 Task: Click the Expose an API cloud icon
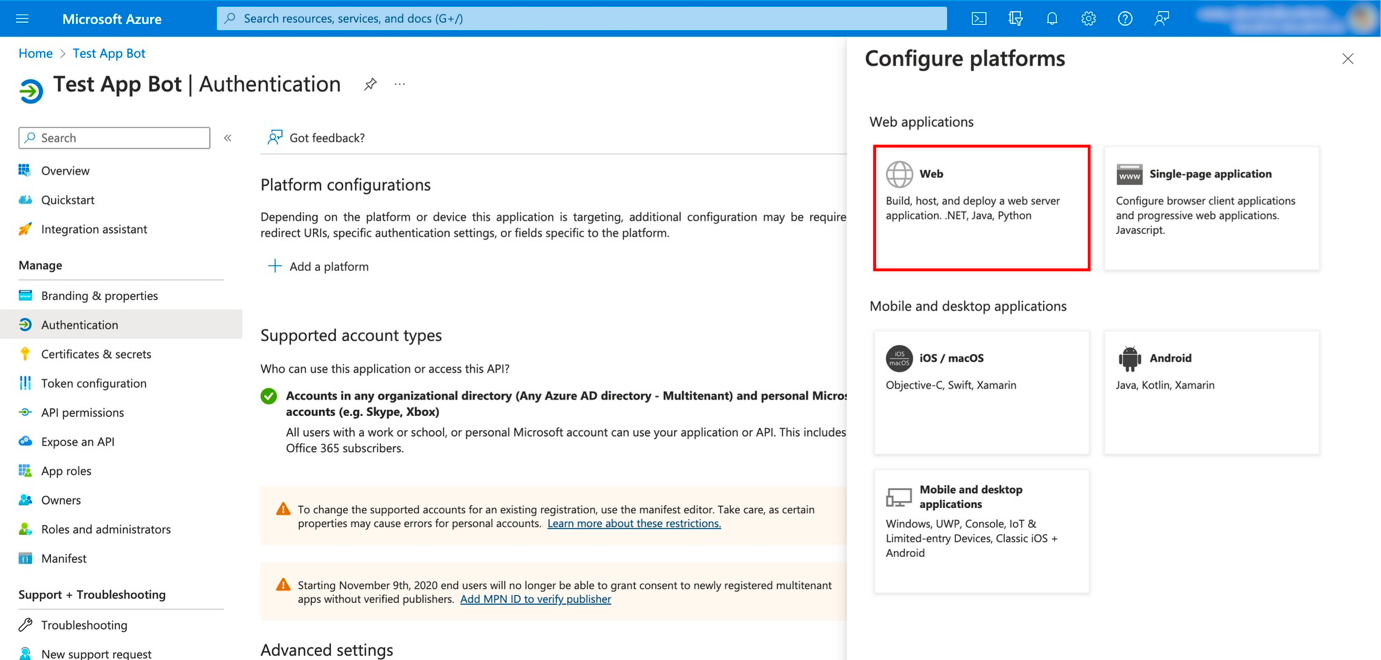click(x=25, y=441)
